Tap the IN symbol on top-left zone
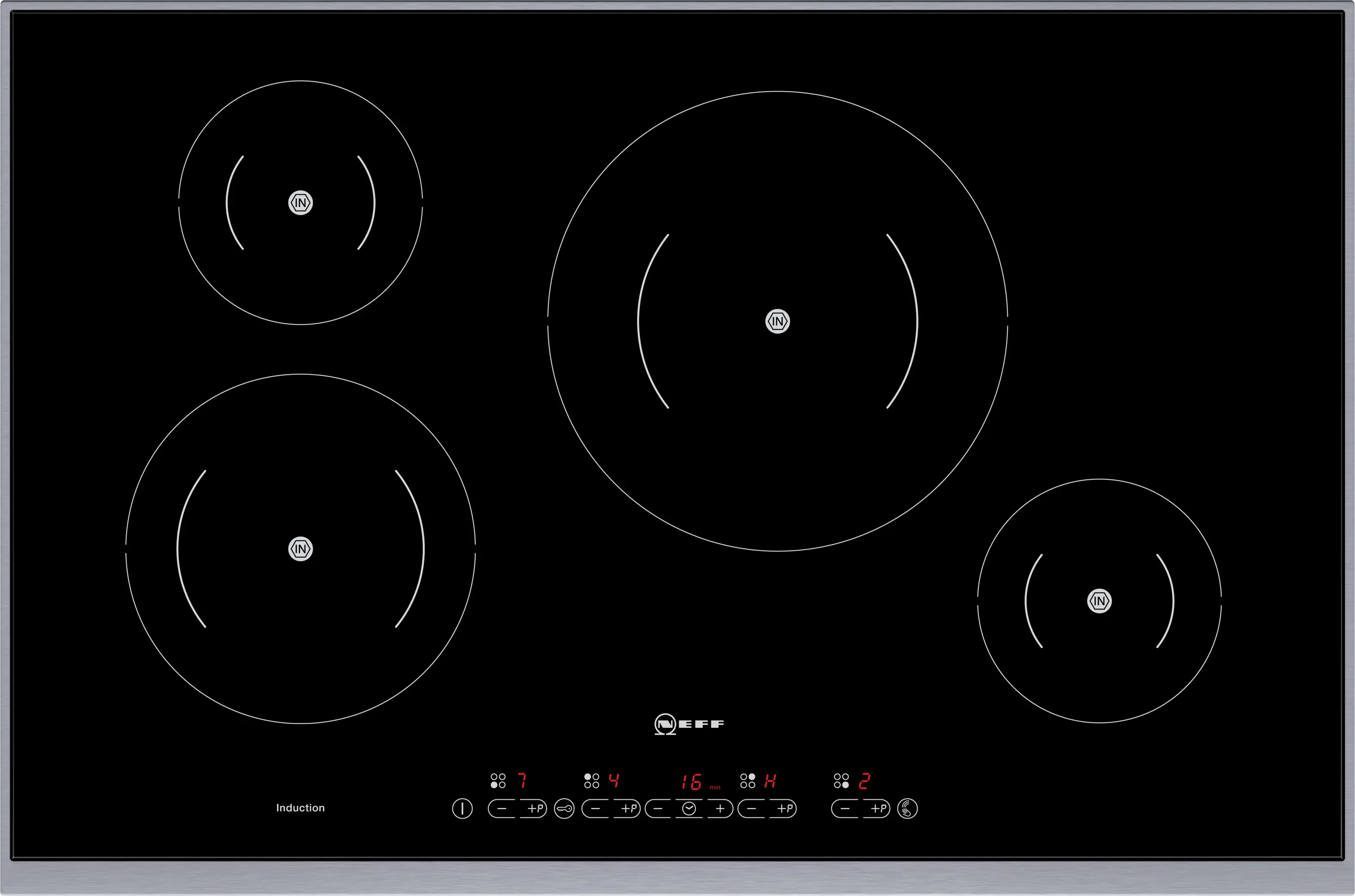Viewport: 1355px width, 896px height. coord(301,203)
